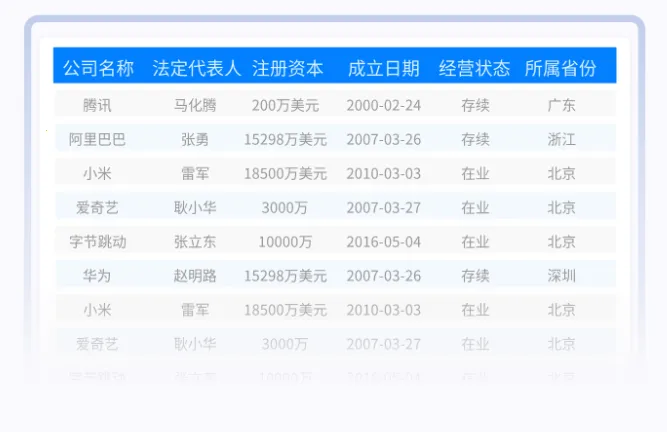This screenshot has width=667, height=432.
Task: Click the 200万美元 registered capital cell
Action: point(285,105)
